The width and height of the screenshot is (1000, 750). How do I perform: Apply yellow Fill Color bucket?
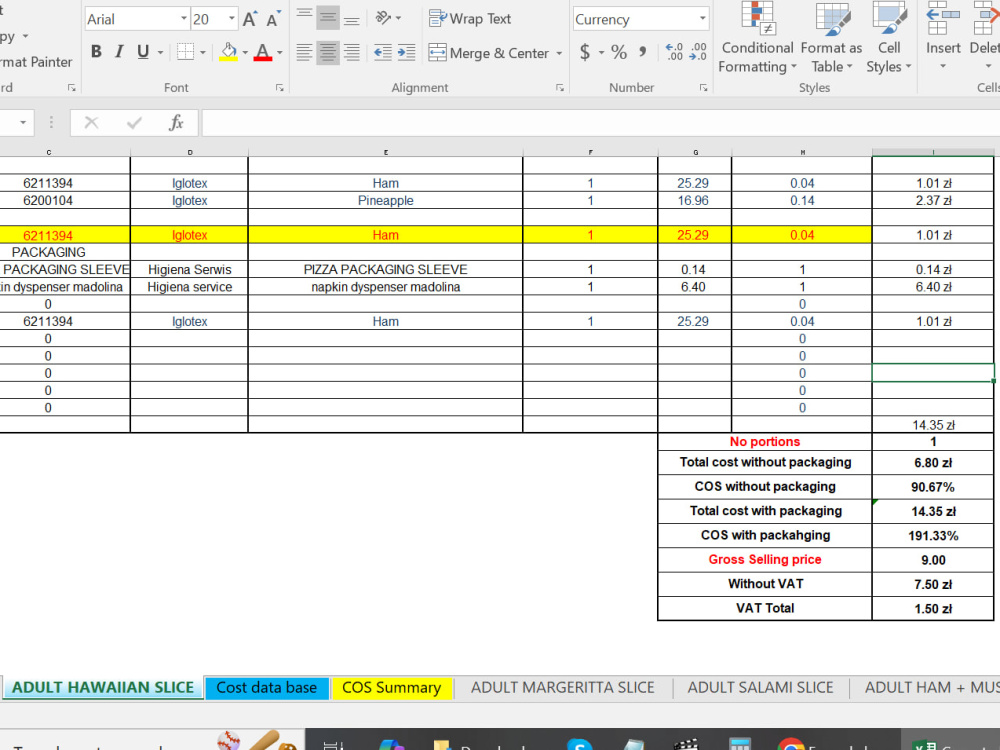coord(228,52)
